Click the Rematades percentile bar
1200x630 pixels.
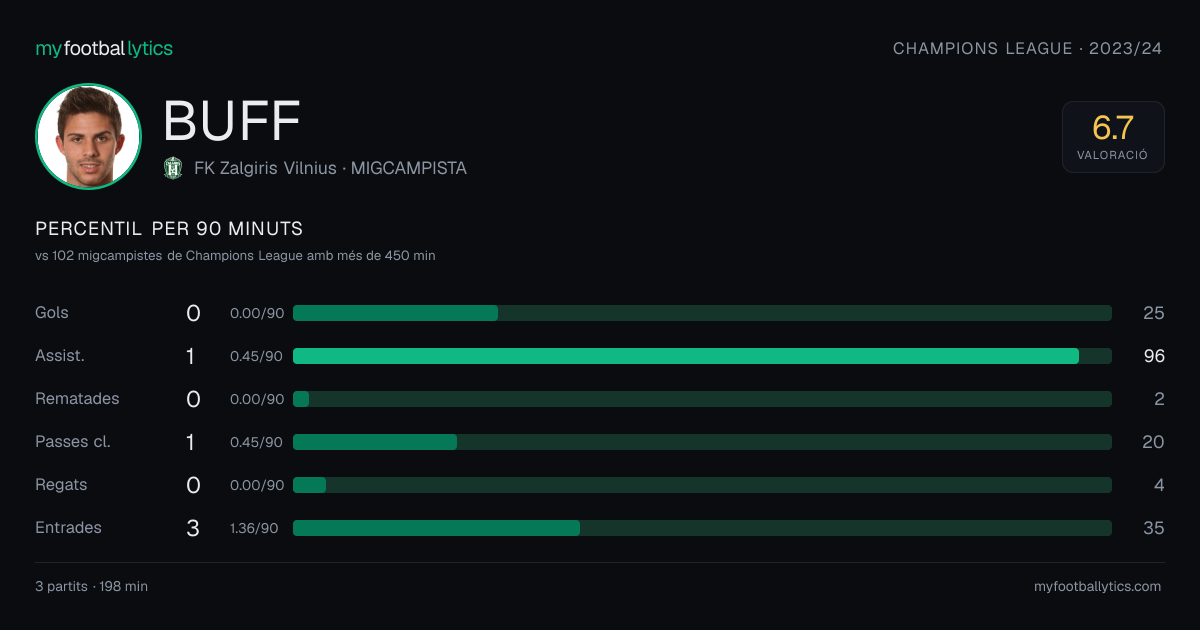[702, 399]
